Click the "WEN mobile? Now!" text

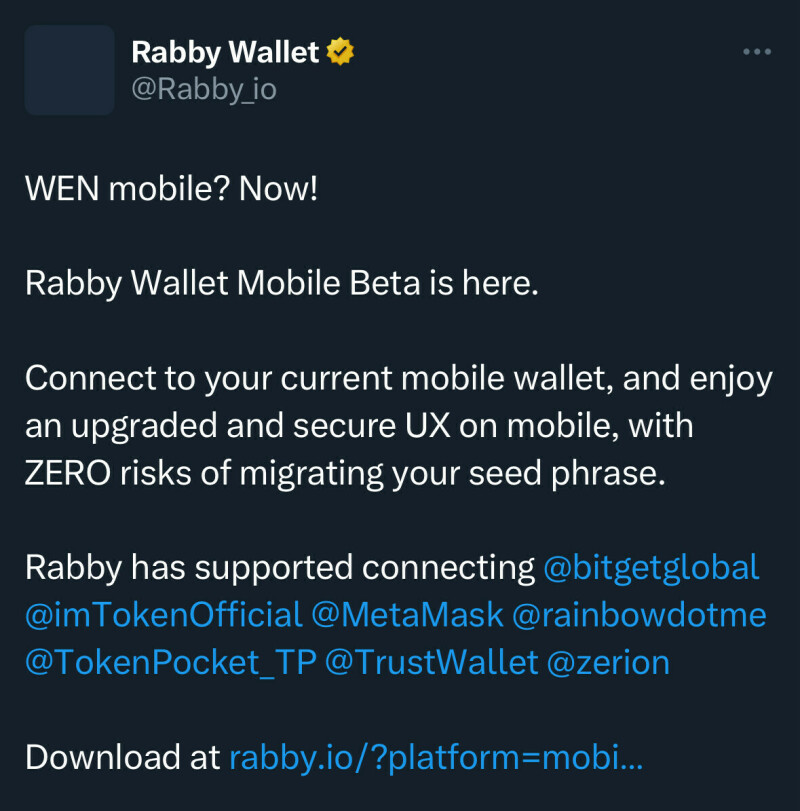pyautogui.click(x=171, y=188)
